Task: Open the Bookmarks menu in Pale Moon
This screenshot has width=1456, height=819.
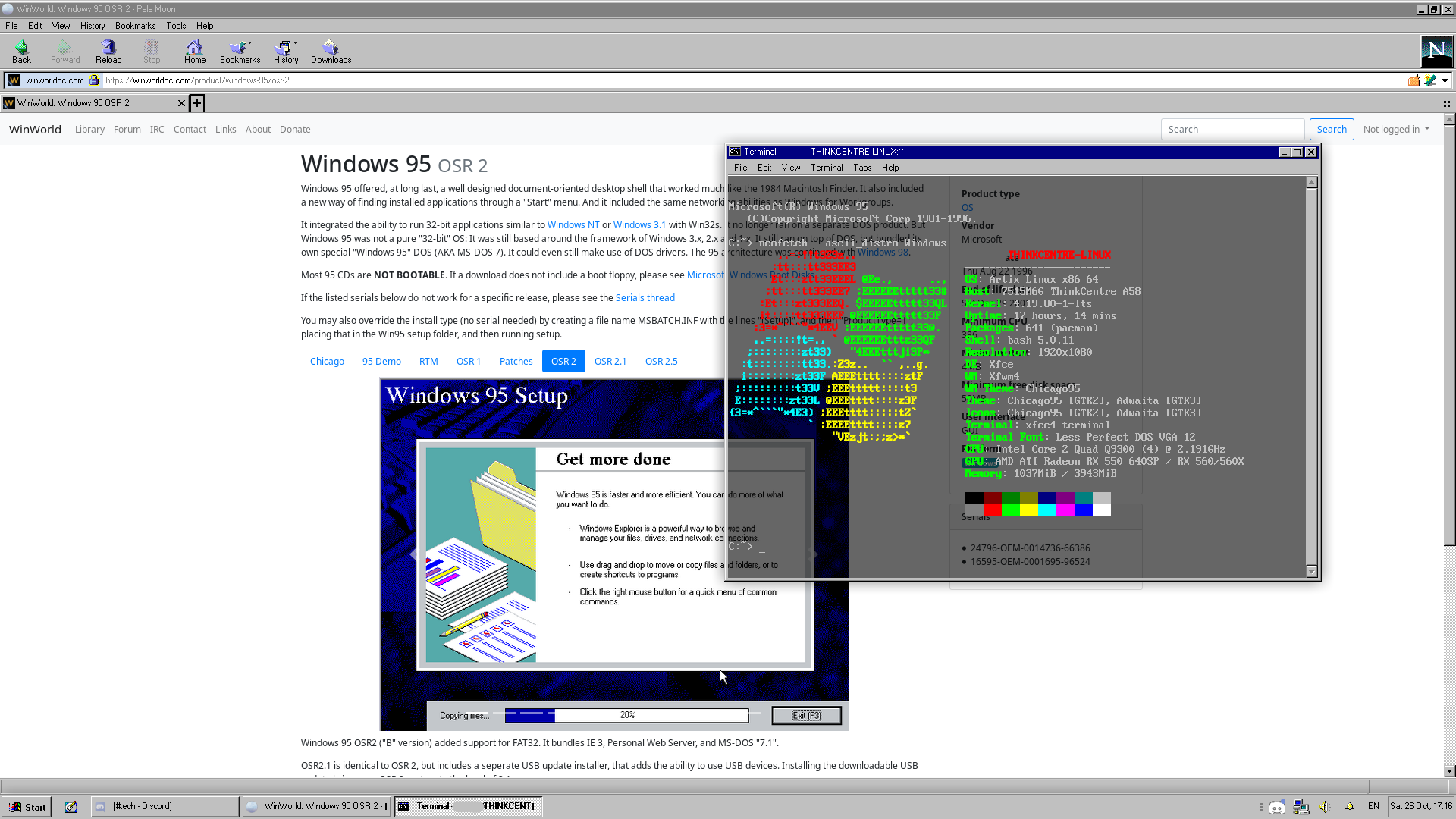Action: (x=135, y=26)
